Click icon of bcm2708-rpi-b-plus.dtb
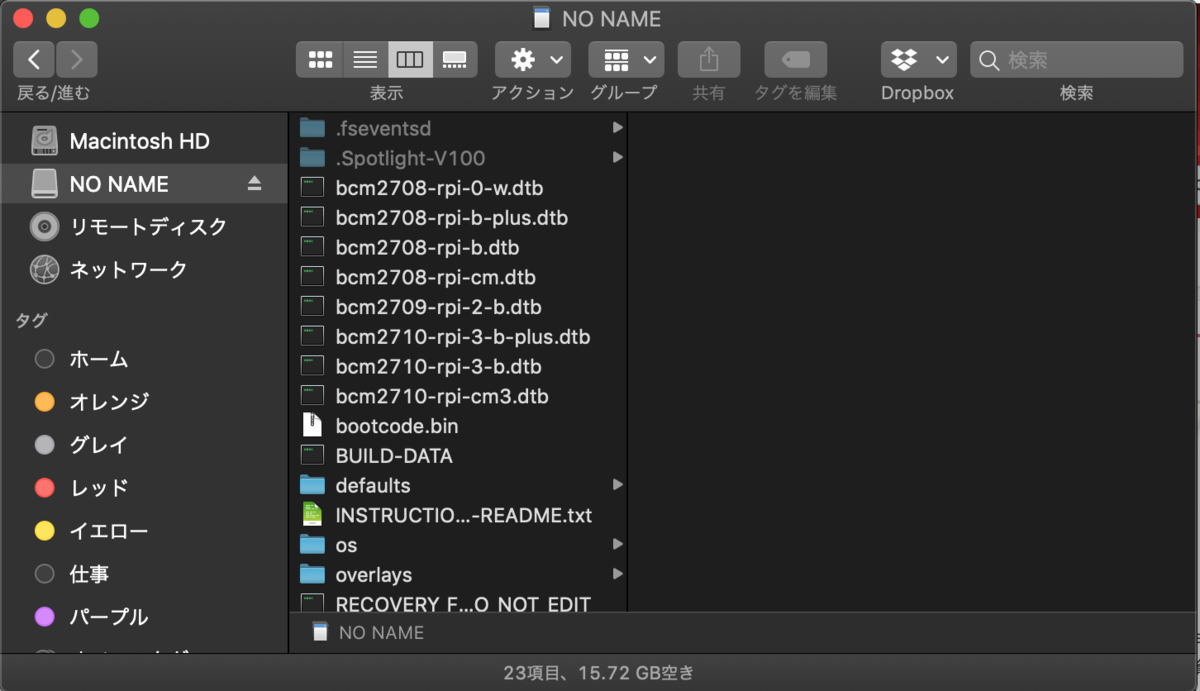The width and height of the screenshot is (1200, 691). 313,217
